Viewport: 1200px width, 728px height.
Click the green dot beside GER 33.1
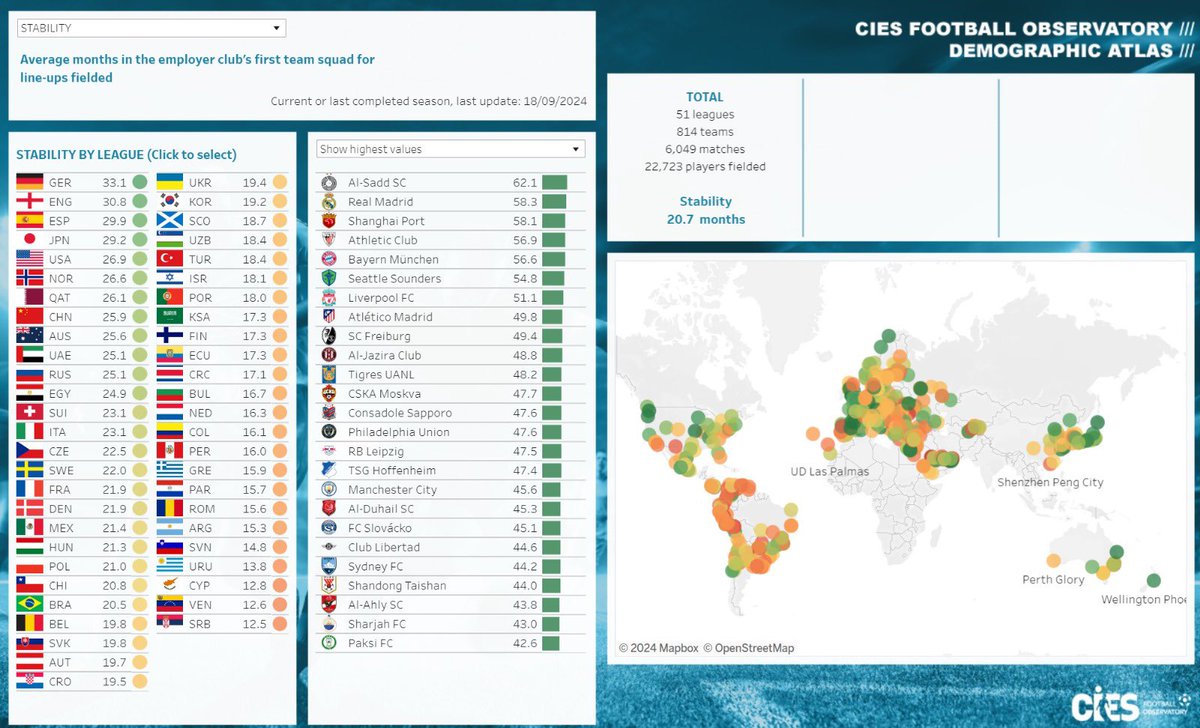(140, 183)
